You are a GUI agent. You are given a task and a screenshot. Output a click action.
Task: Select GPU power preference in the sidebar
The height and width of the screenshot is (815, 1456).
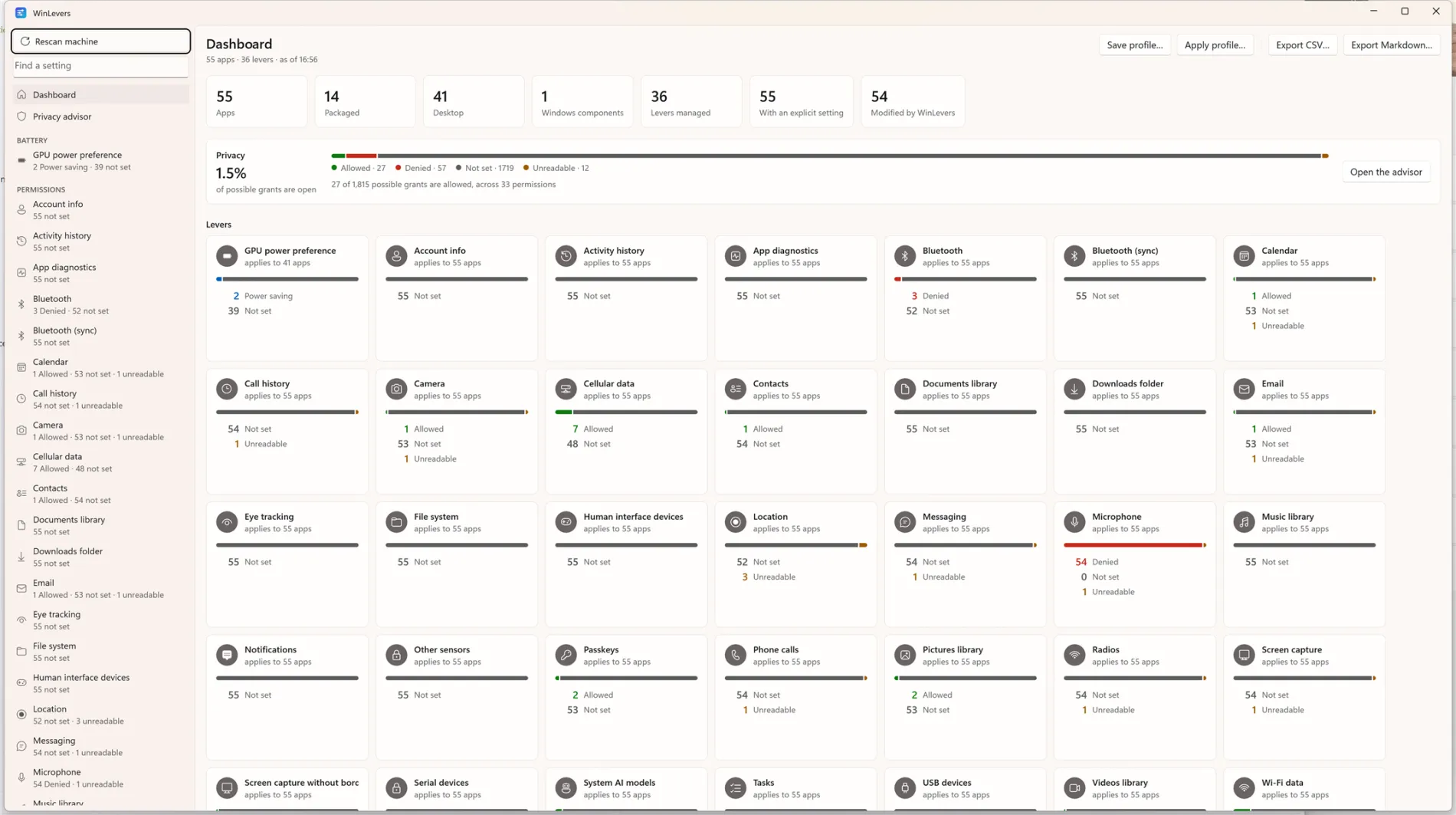pos(100,161)
